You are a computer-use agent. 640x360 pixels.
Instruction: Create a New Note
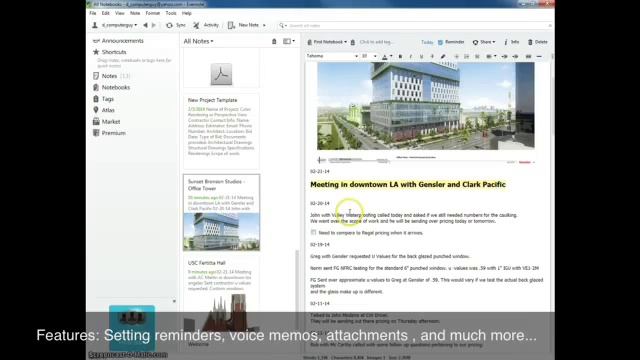click(x=244, y=25)
